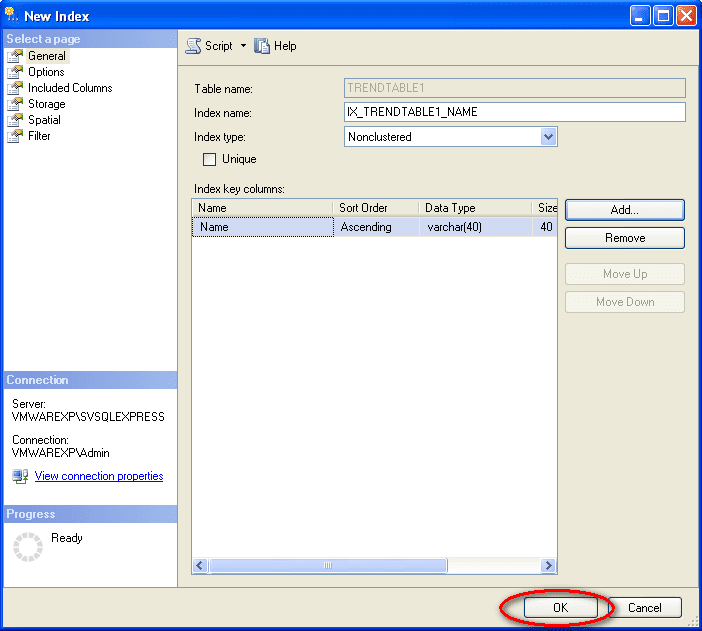The image size is (702, 631).
Task: Expand the Index type dropdown
Action: coord(548,137)
